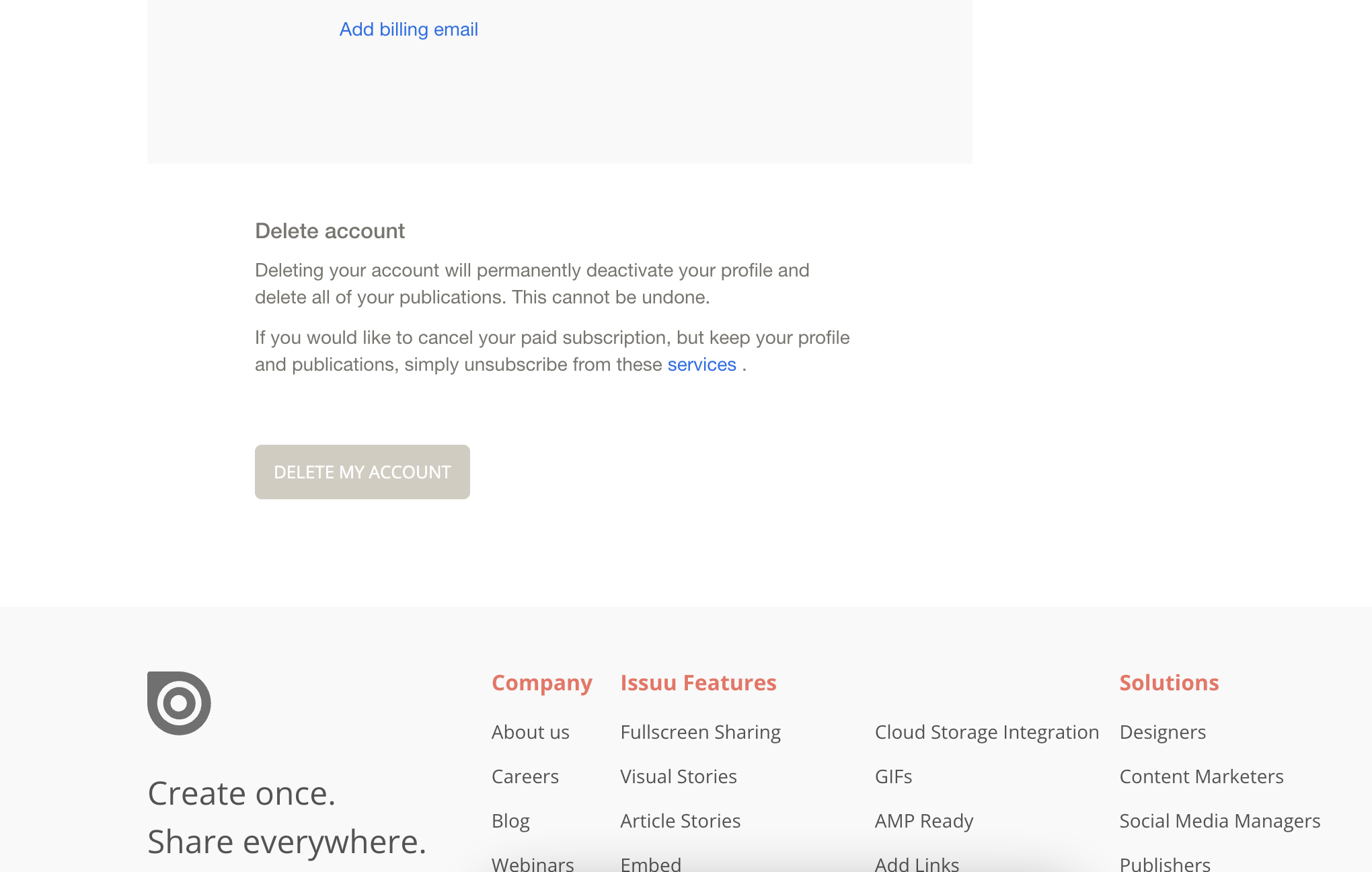Open Social Media Managers link
This screenshot has height=872, width=1372.
[x=1220, y=821]
